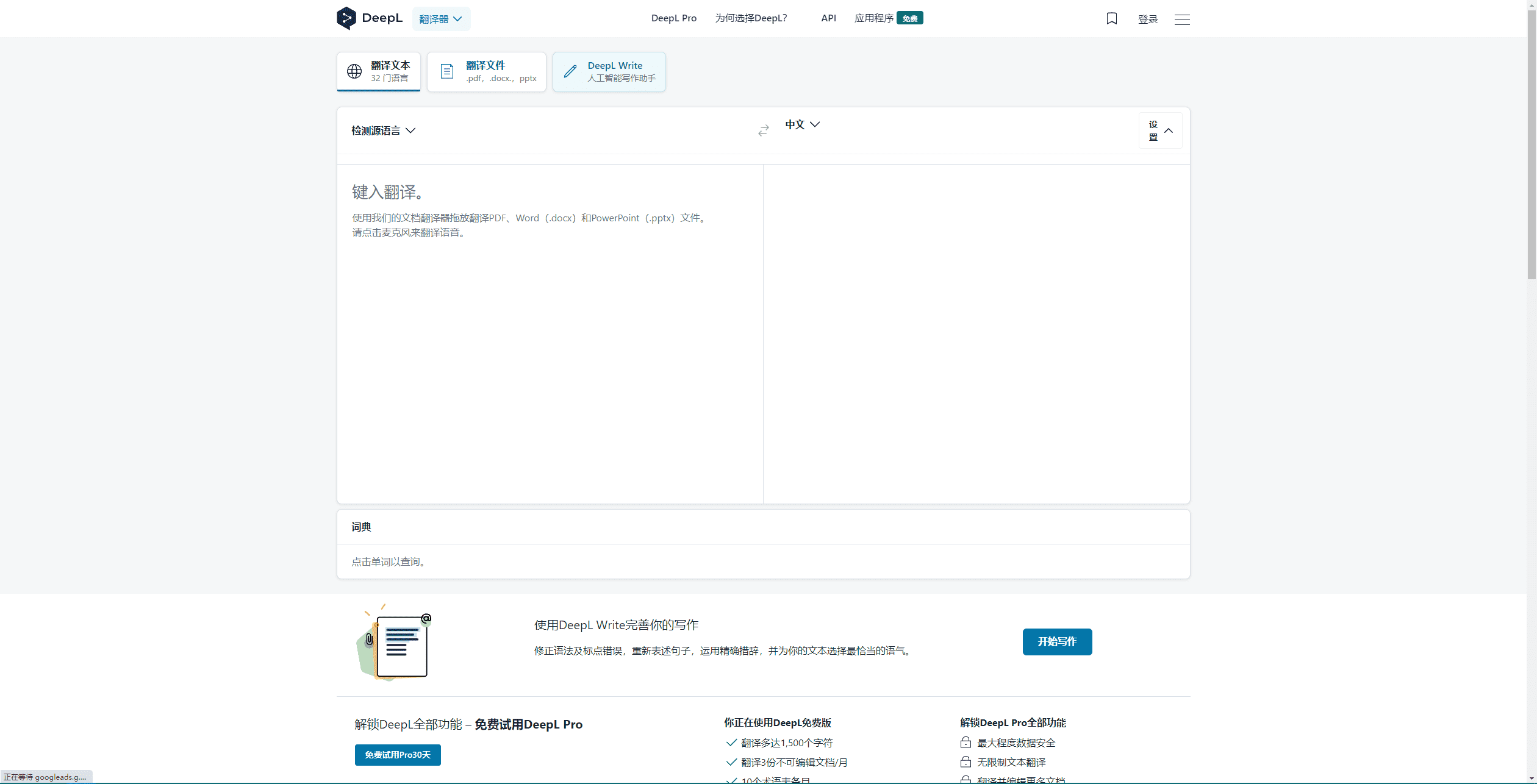Click the DeepL logo icon

[x=346, y=18]
